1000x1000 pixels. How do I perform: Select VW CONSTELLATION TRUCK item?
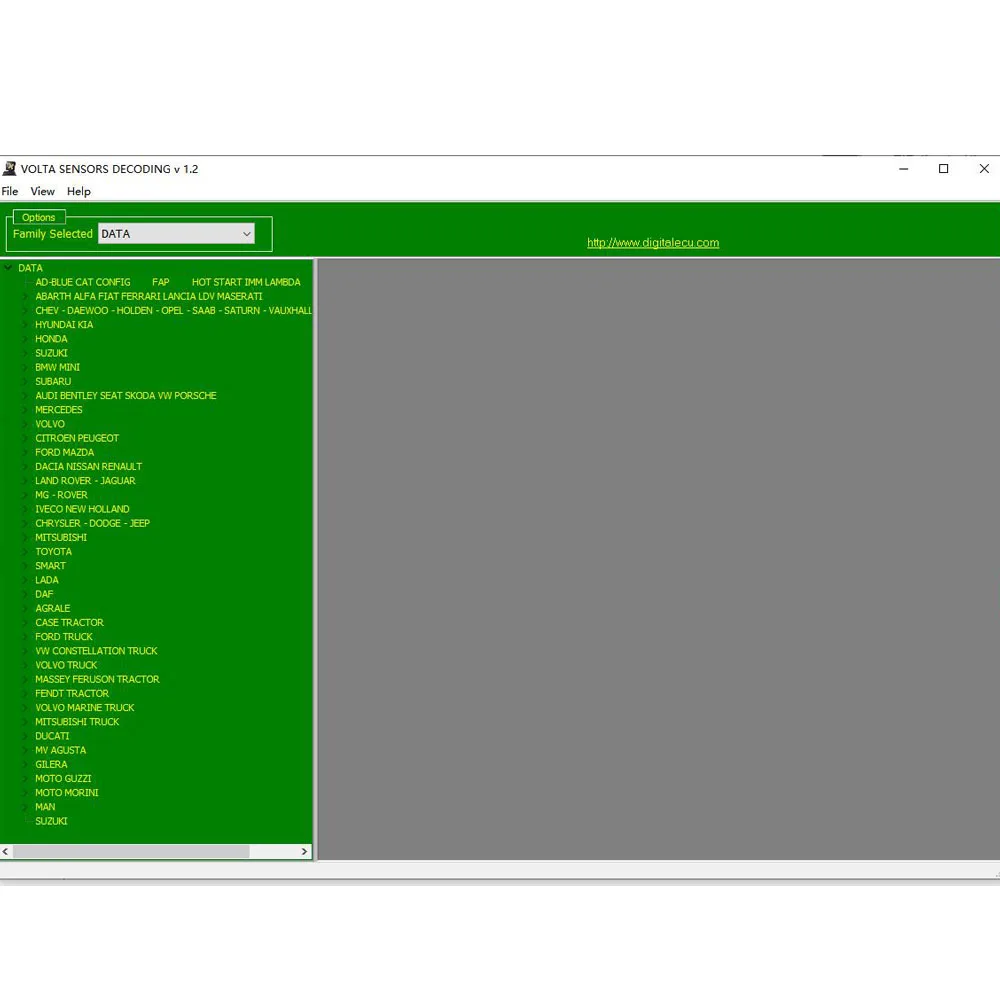click(x=96, y=651)
